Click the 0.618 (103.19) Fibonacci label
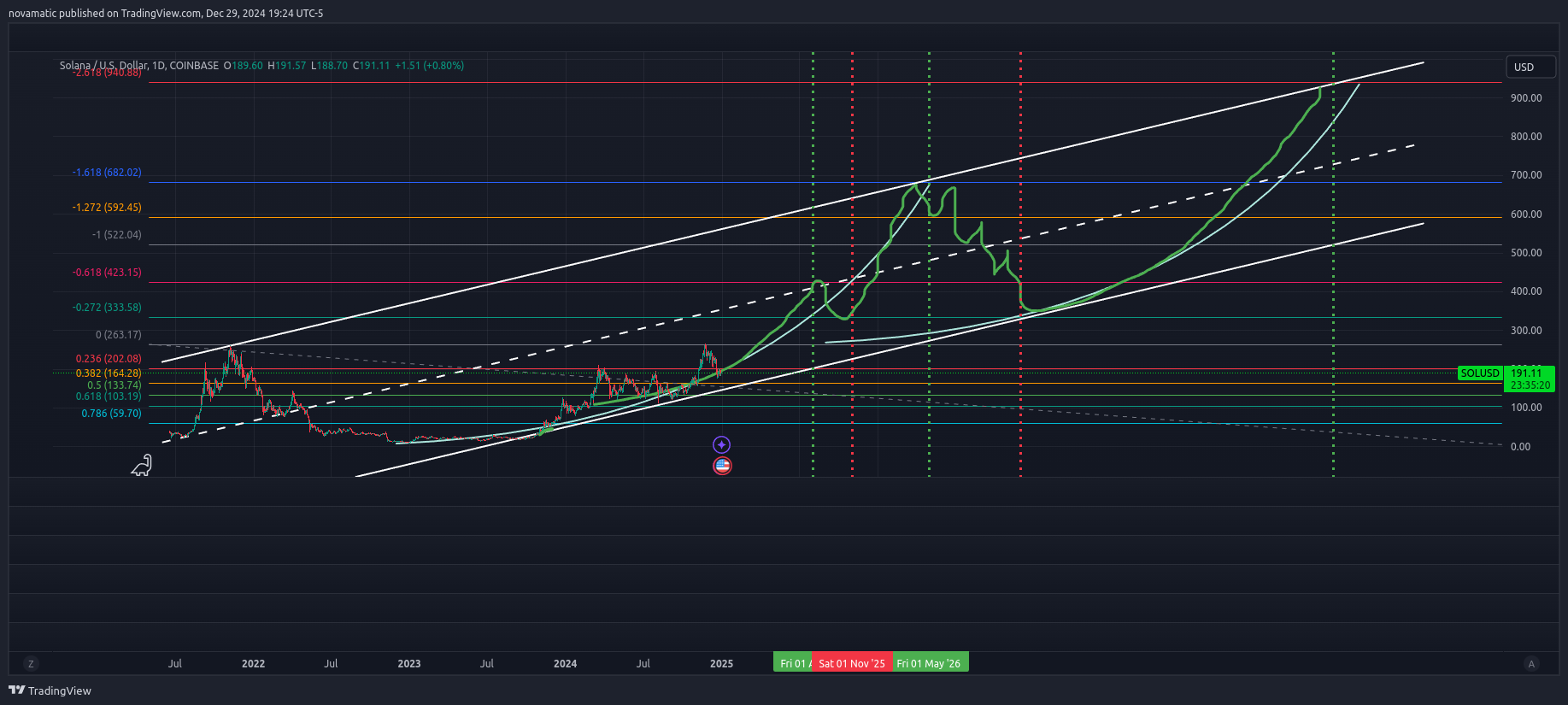Image resolution: width=1568 pixels, height=705 pixels. pyautogui.click(x=109, y=397)
